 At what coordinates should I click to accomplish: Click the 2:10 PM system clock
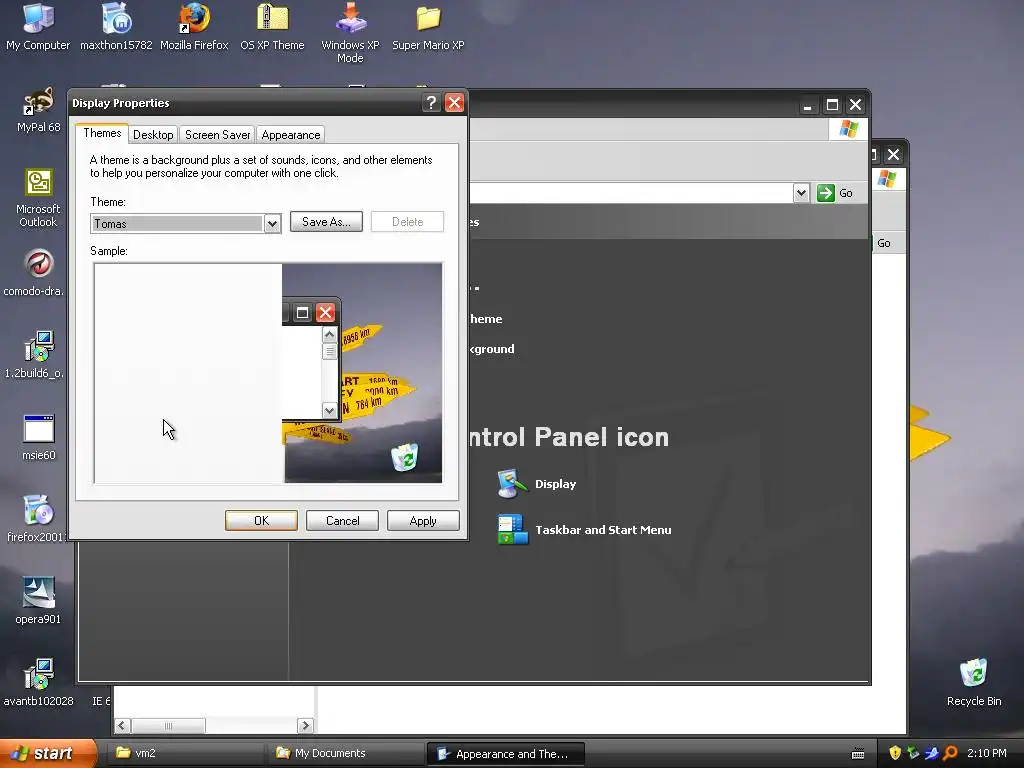[987, 753]
